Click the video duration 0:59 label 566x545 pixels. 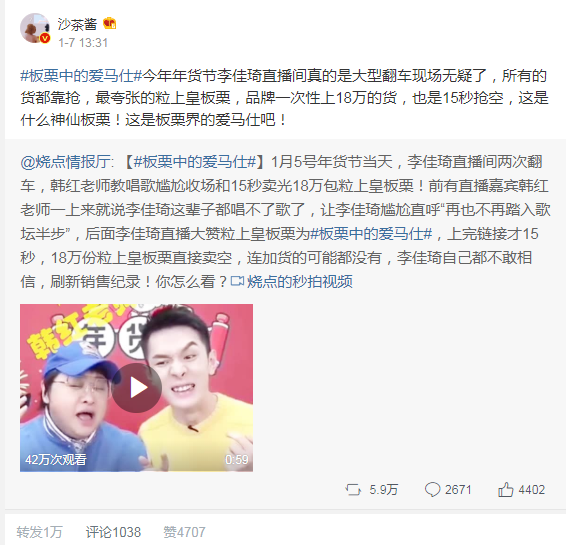[x=237, y=459]
